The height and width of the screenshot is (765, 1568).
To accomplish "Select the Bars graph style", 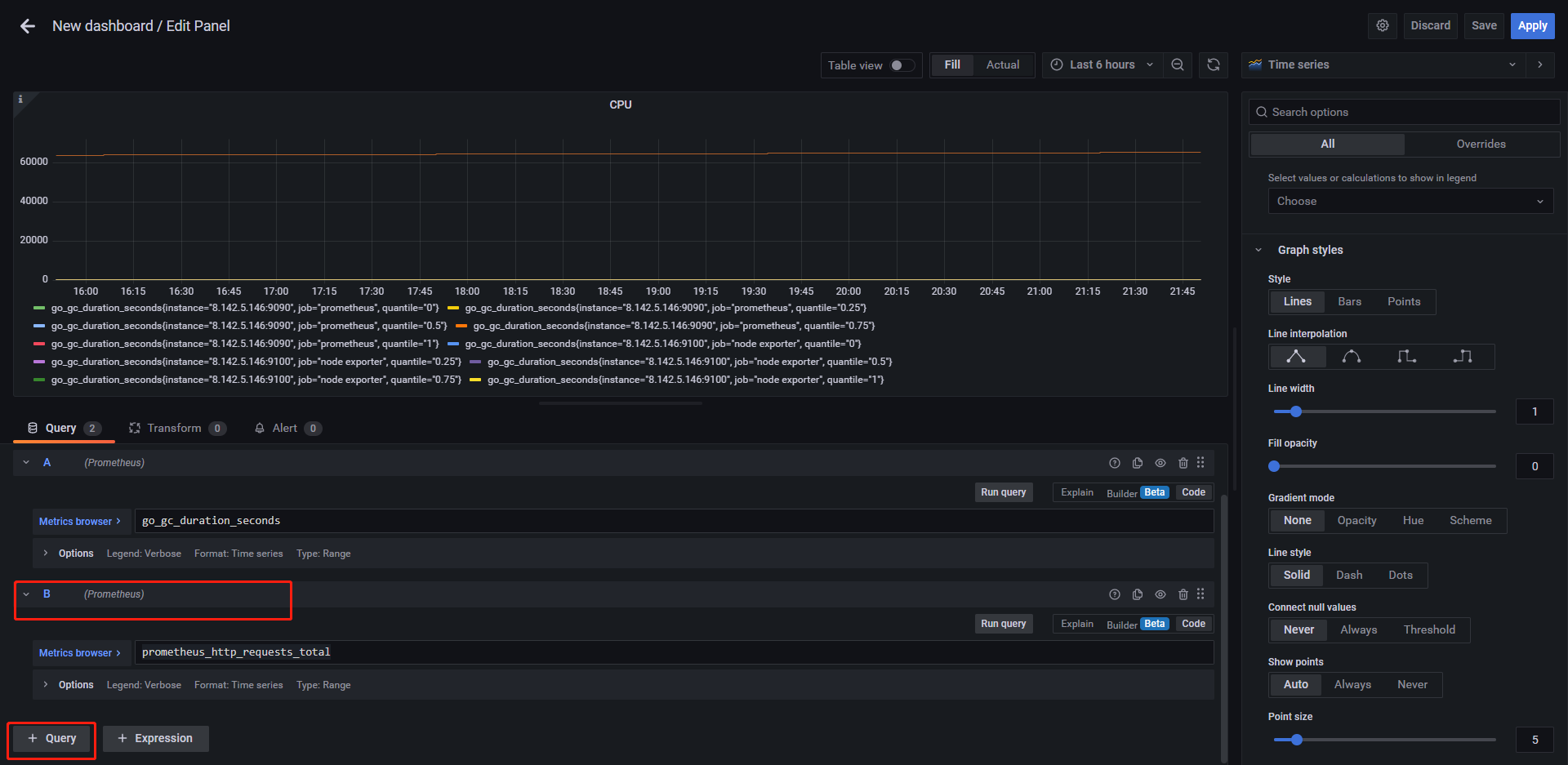I will 1349,301.
